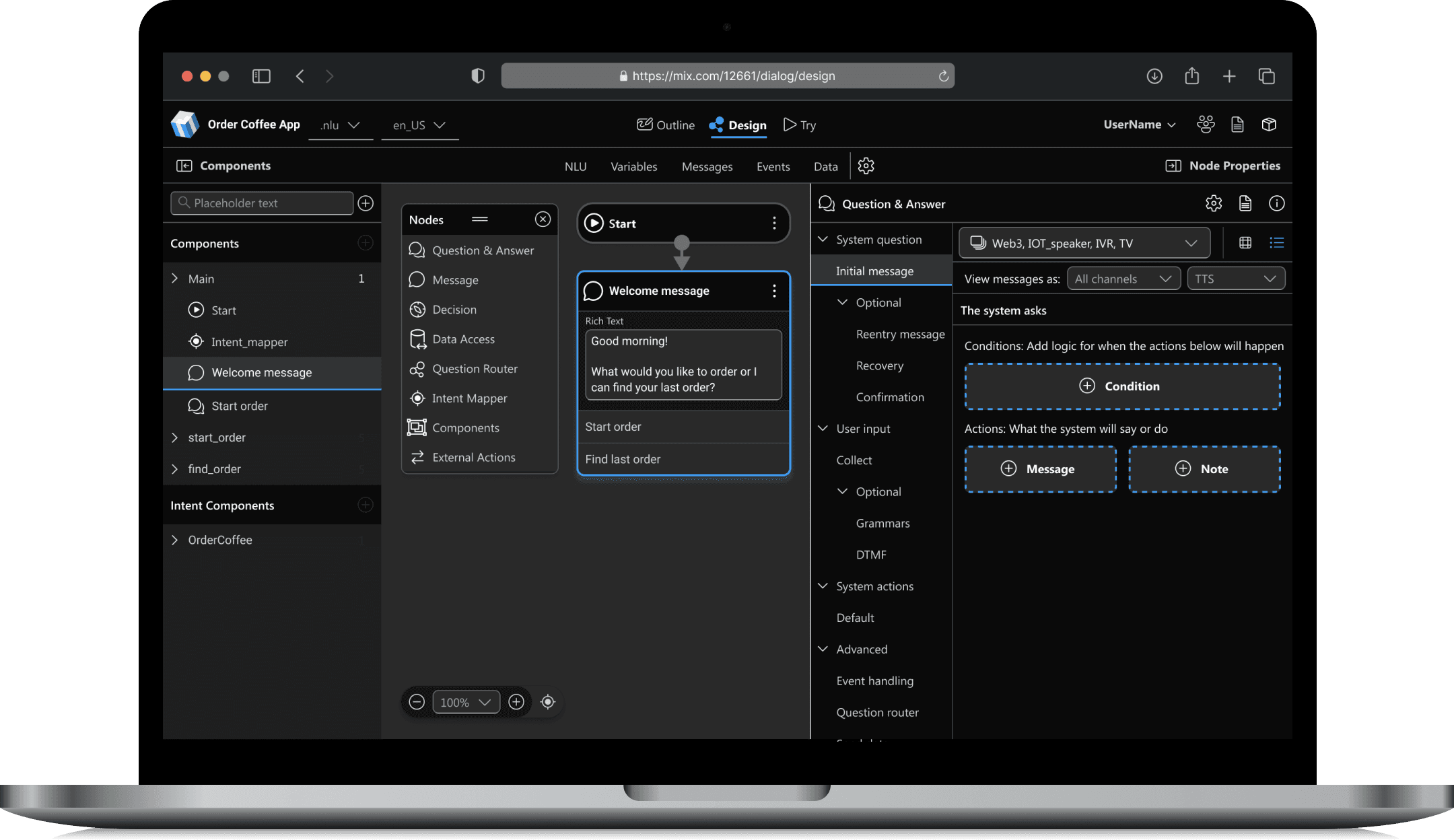Open the TTS view dropdown
The width and height of the screenshot is (1454, 840).
[1235, 279]
